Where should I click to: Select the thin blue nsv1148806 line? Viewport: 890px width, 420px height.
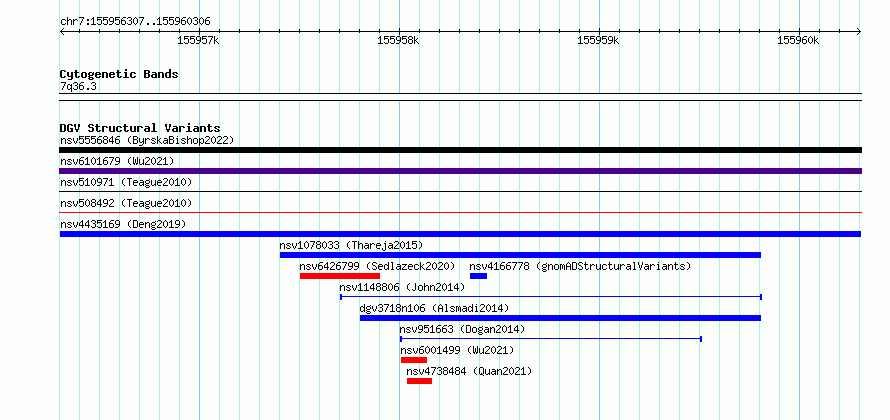click(x=551, y=297)
